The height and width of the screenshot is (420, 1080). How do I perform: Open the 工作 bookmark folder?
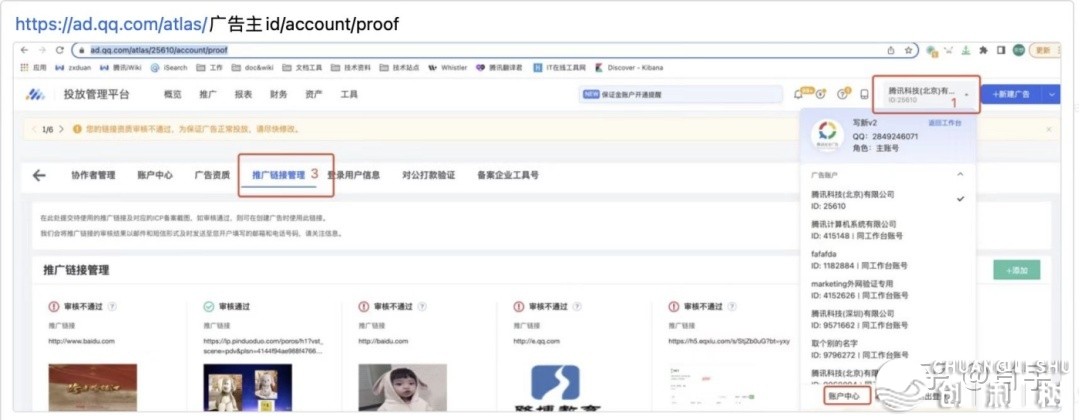click(209, 68)
